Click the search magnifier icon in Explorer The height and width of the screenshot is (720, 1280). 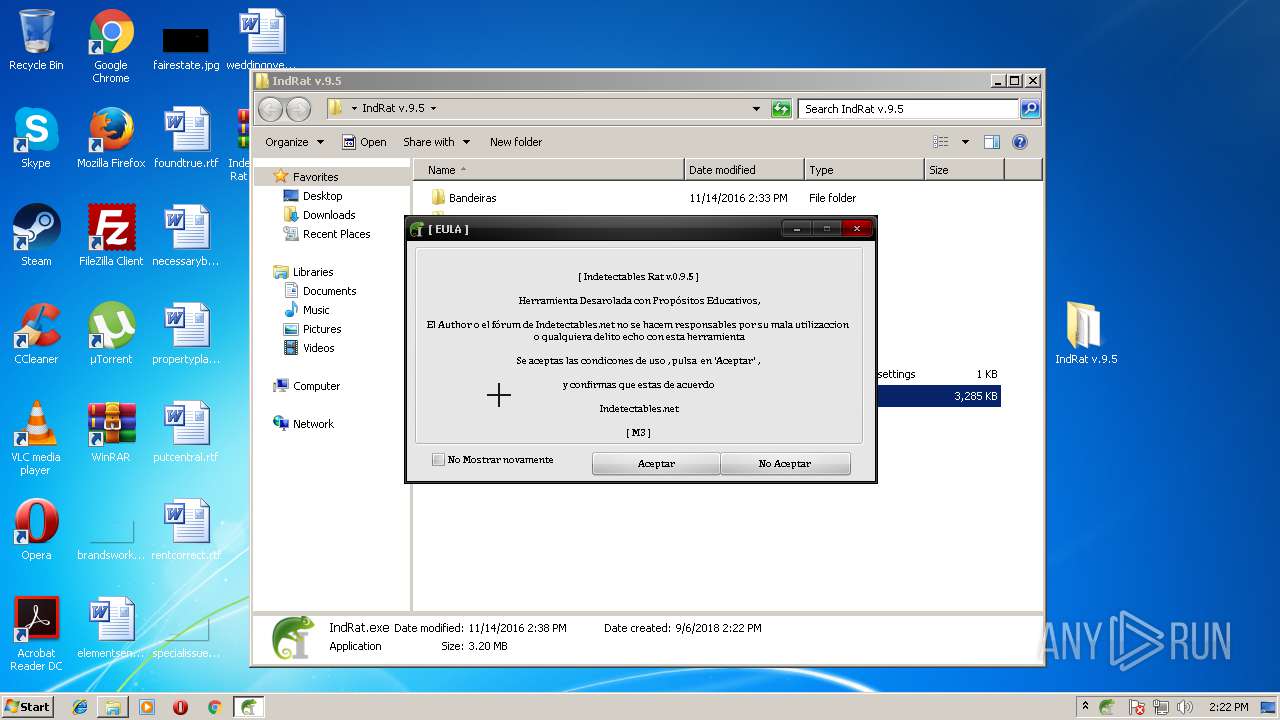click(x=1029, y=109)
